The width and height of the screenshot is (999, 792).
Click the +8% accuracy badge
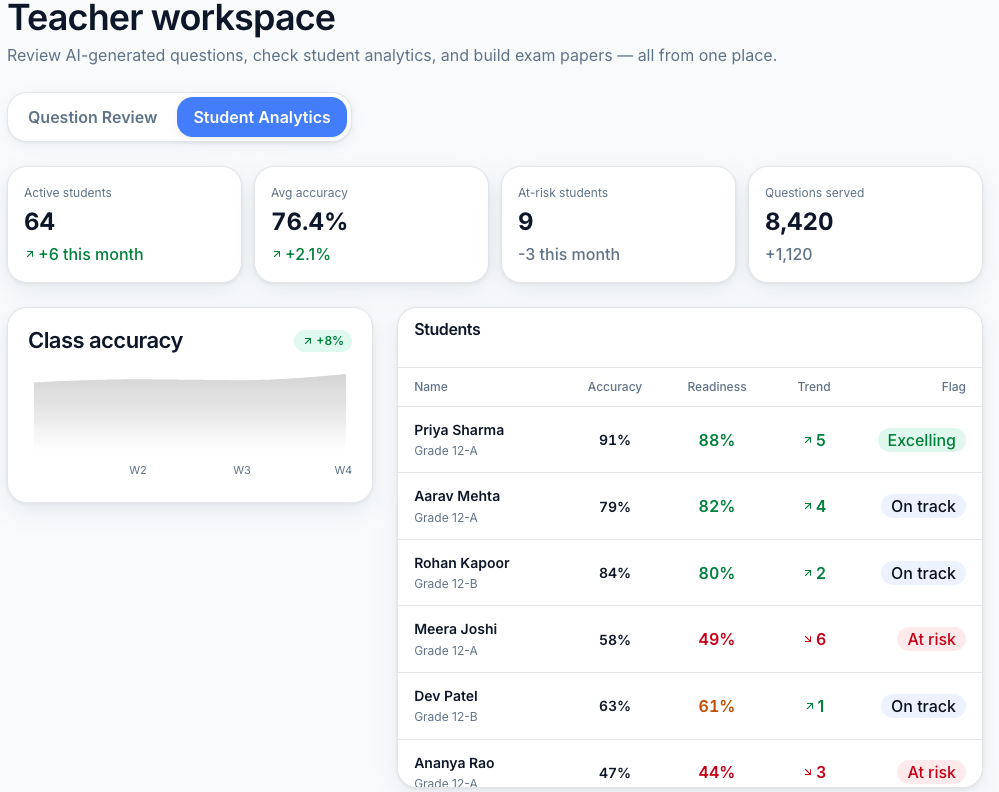pyautogui.click(x=323, y=341)
